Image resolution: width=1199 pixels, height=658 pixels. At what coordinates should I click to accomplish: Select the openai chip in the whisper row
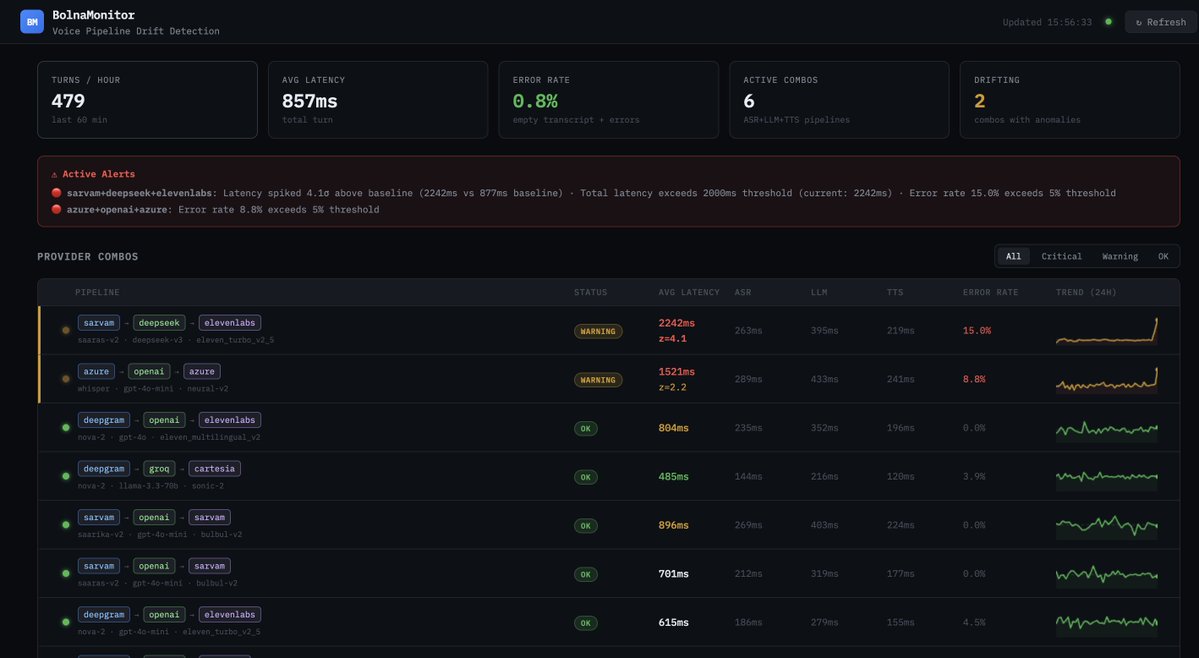click(148, 371)
